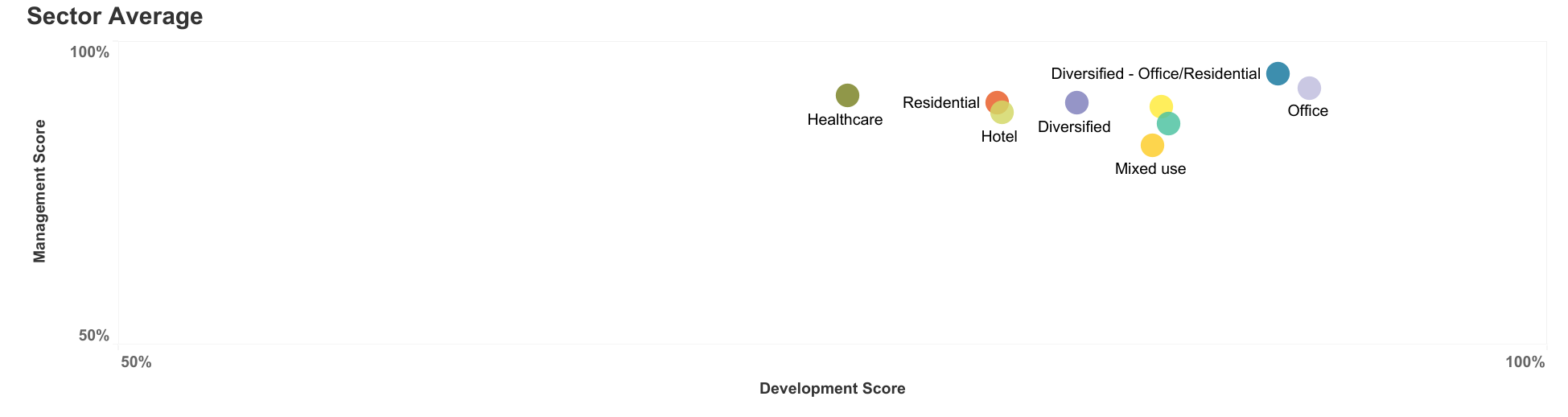Click the Office text label
This screenshot has width=1568, height=417.
pos(1308,111)
